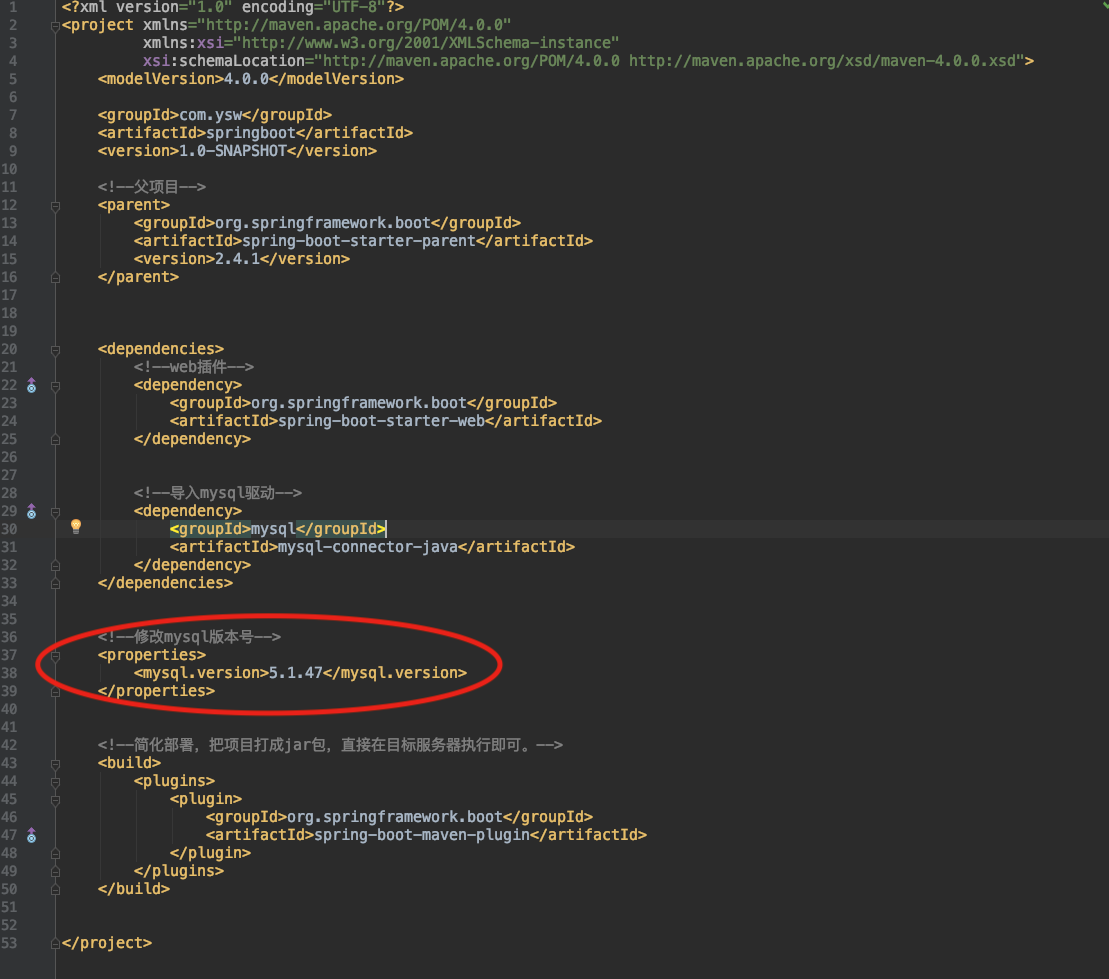Click groupId line inside the <plugin> block
This screenshot has height=979, width=1109.
tap(399, 817)
